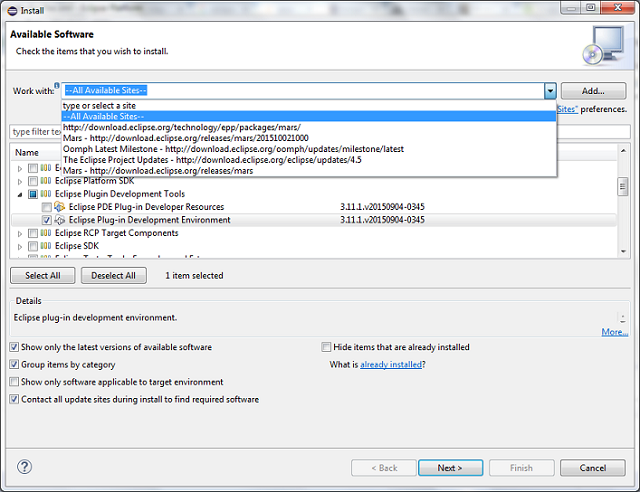Choose --All Available Sites-- in dropdown list
Screen dimensions: 640x492
point(309,116)
